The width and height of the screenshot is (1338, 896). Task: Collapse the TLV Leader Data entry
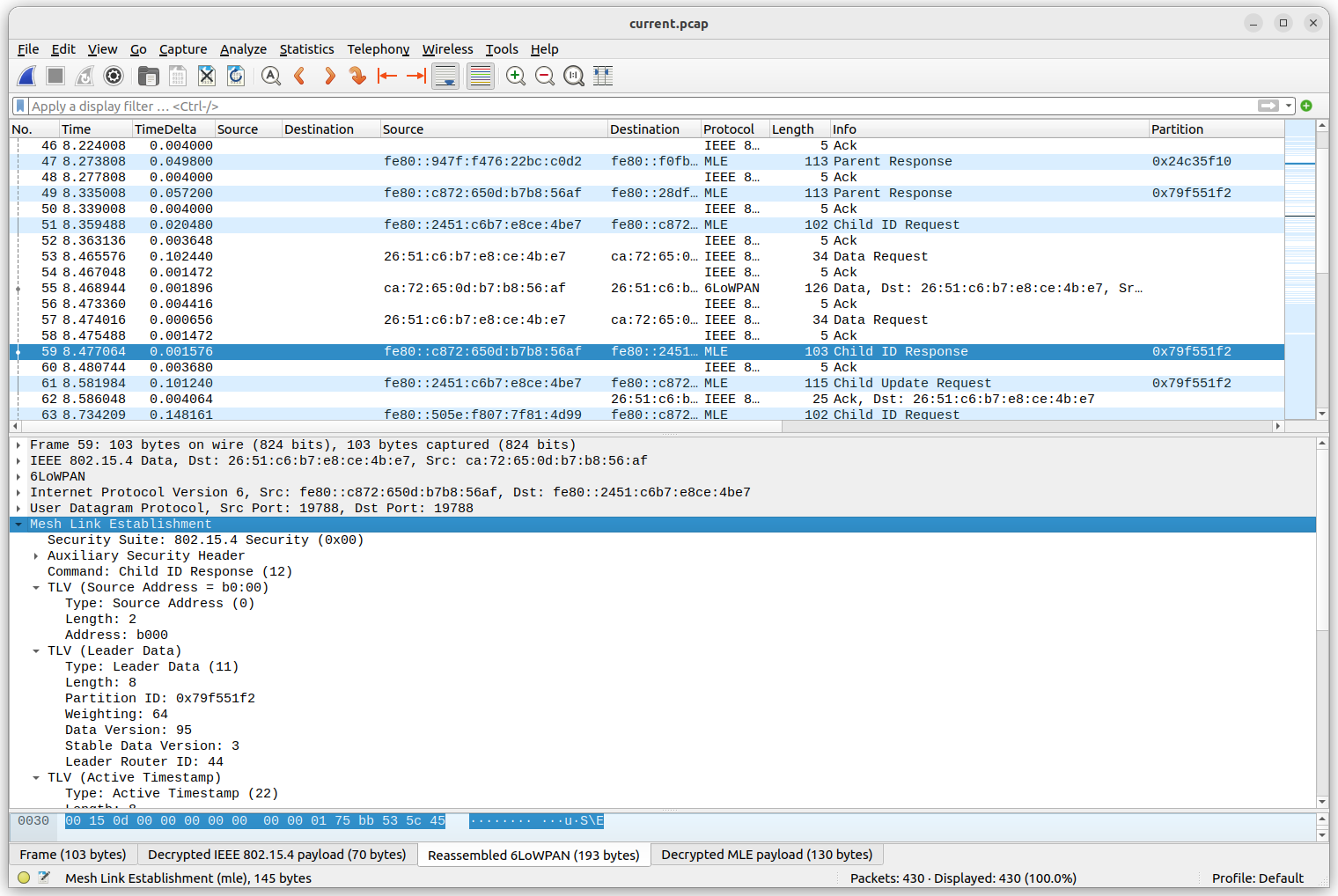pos(35,650)
